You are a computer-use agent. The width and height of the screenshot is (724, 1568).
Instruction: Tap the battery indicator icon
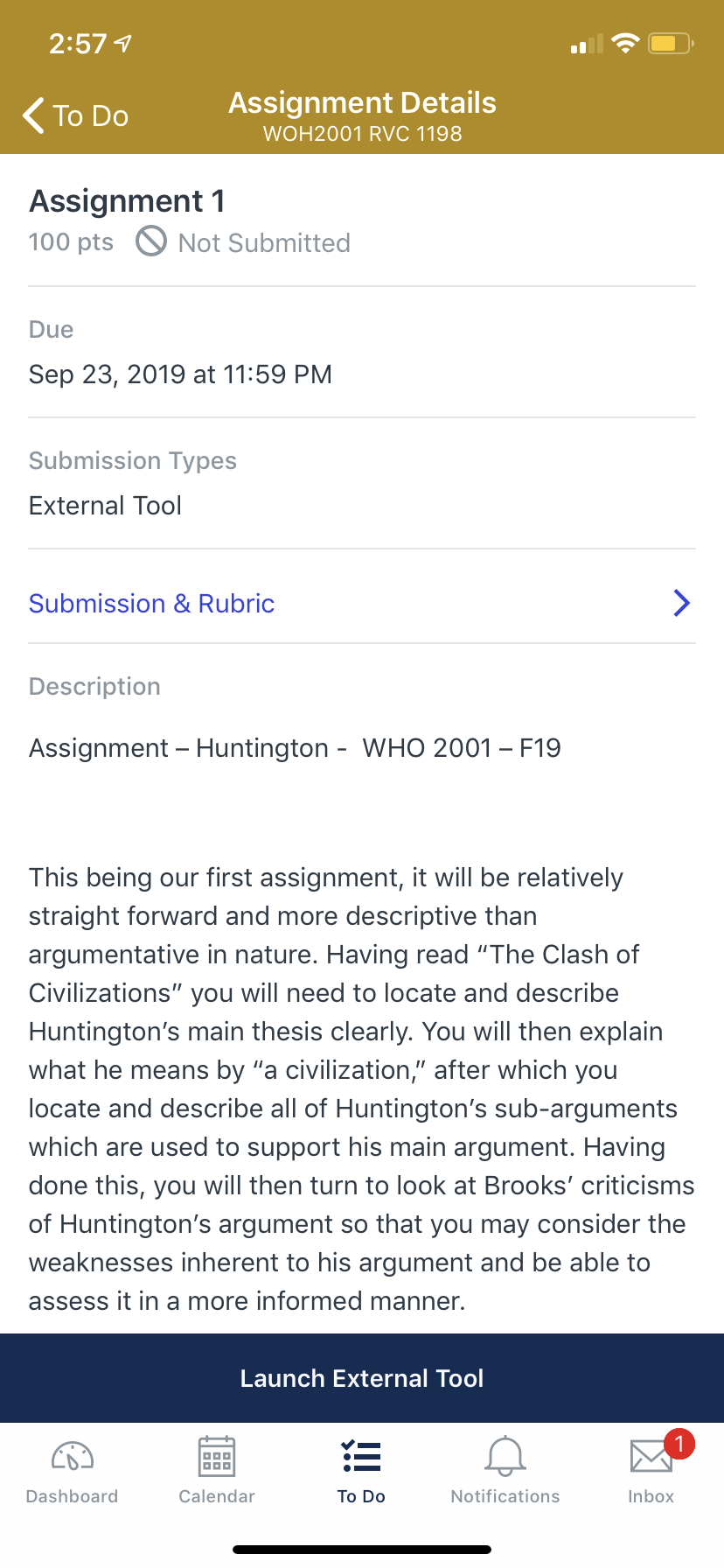671,43
